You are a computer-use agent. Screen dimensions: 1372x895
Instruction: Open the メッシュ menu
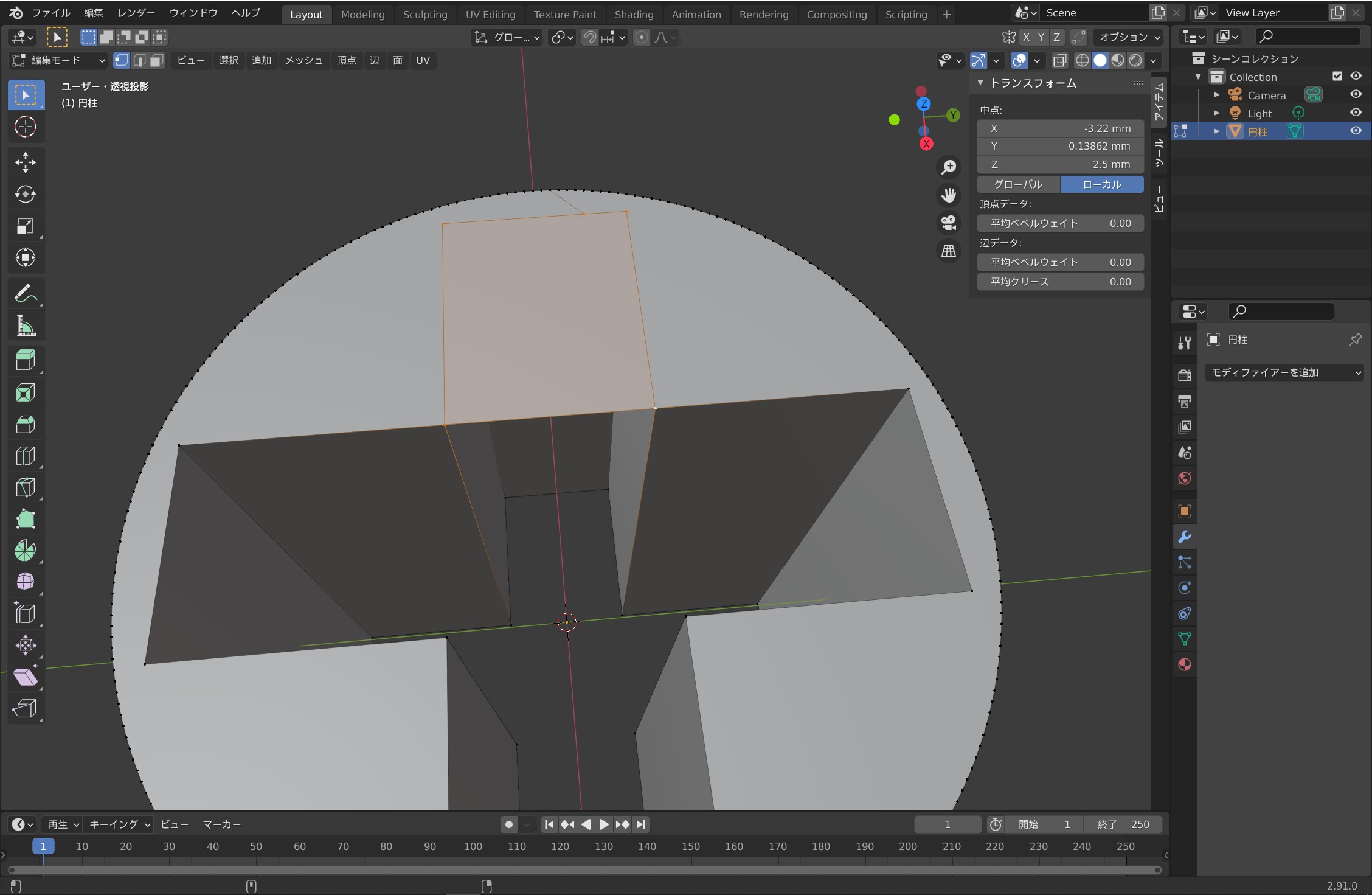coord(303,60)
